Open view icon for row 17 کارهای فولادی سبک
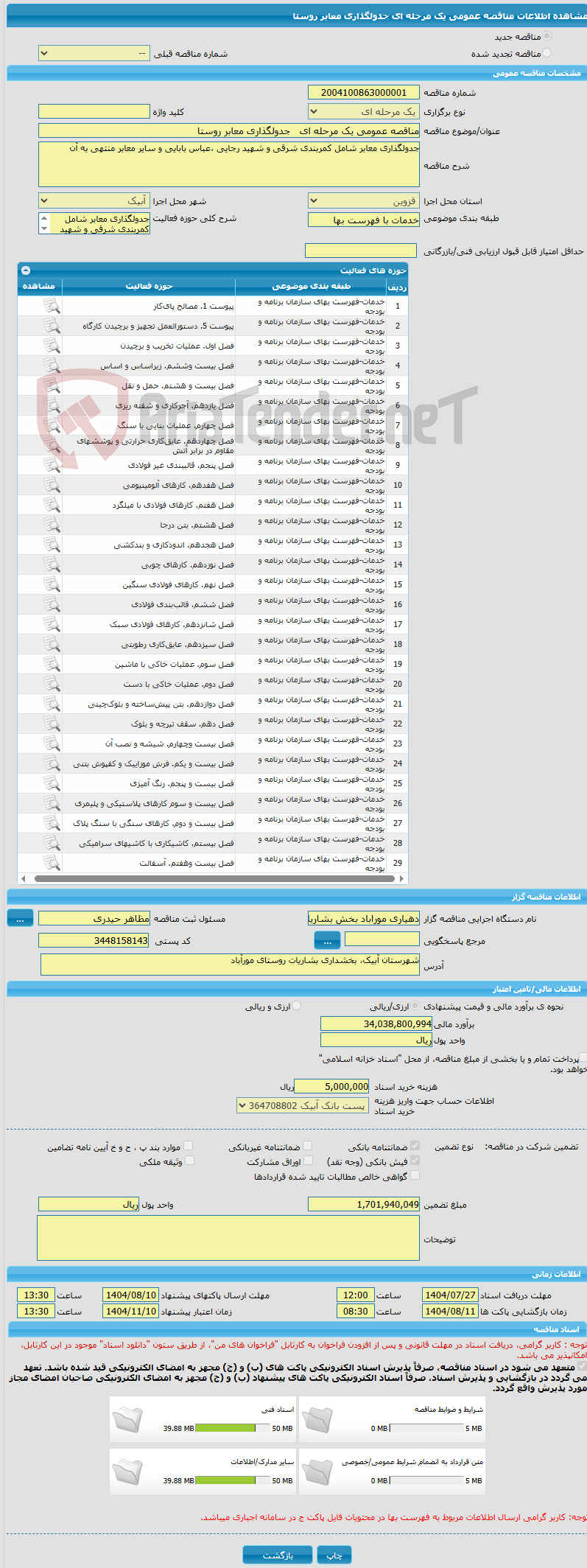587x1568 pixels. click(x=52, y=624)
